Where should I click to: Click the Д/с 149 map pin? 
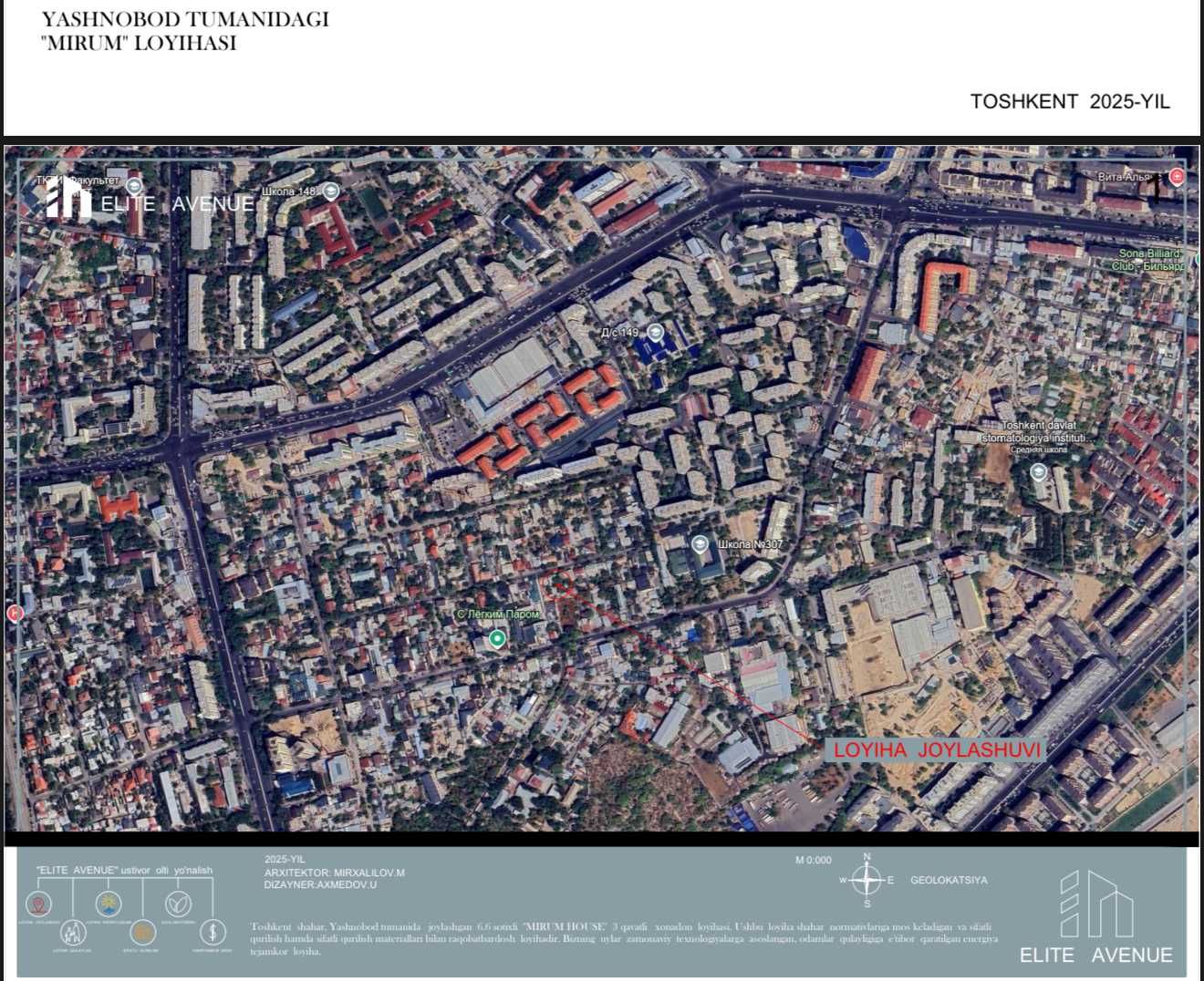pos(655,333)
